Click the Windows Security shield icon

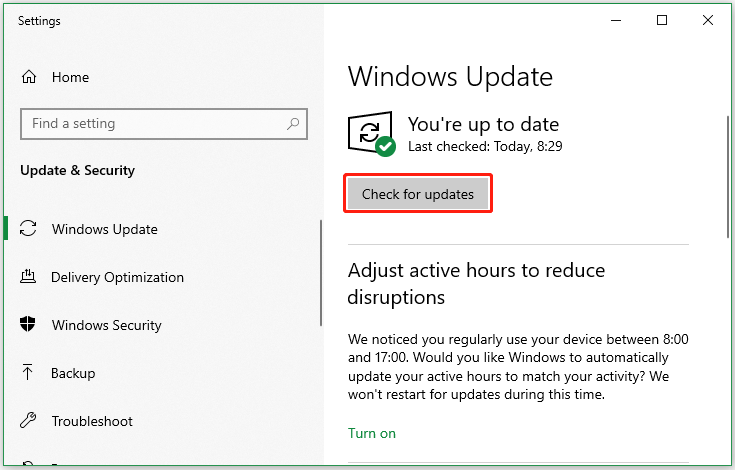pos(28,324)
